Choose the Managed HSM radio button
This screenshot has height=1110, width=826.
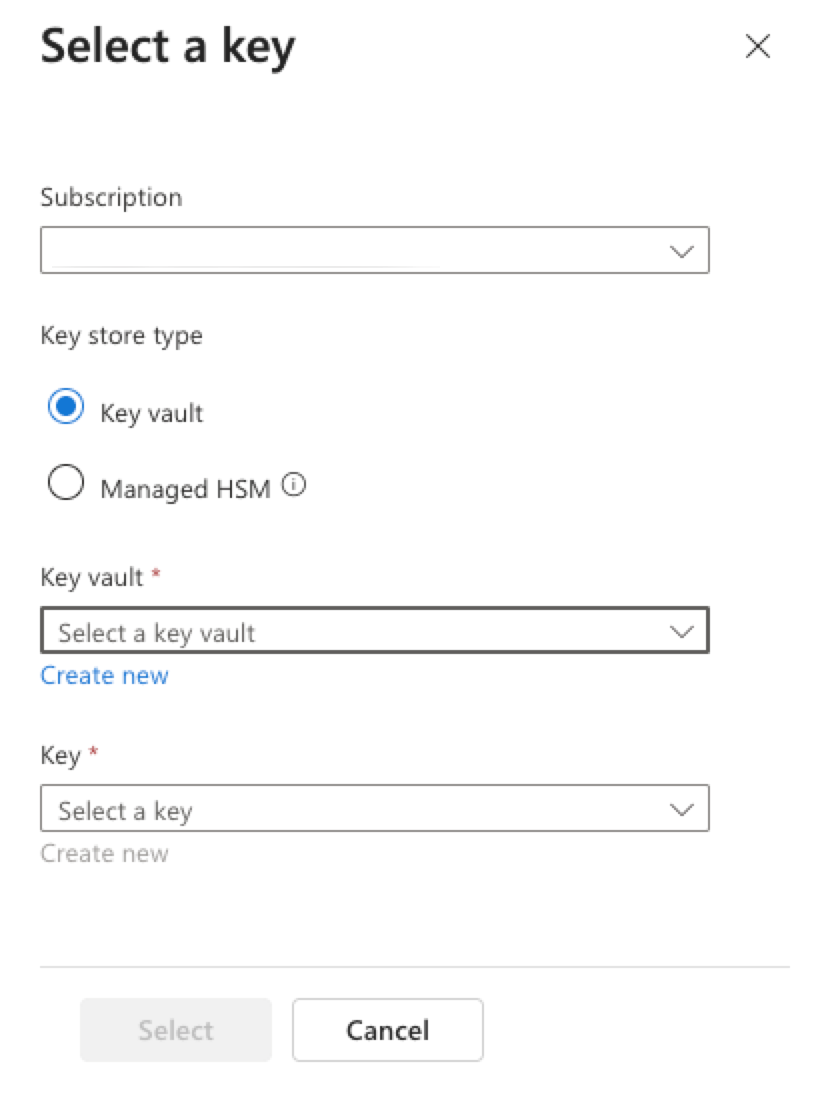(x=66, y=482)
